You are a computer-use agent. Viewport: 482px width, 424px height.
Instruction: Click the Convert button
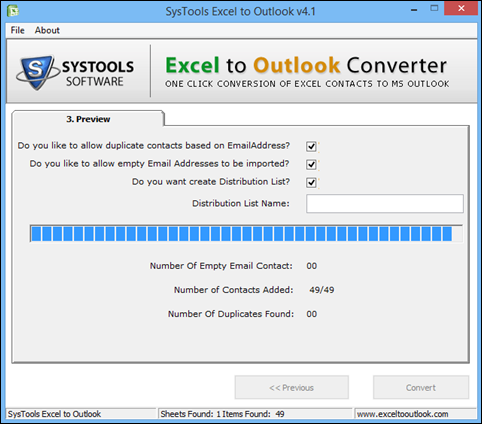click(x=421, y=387)
